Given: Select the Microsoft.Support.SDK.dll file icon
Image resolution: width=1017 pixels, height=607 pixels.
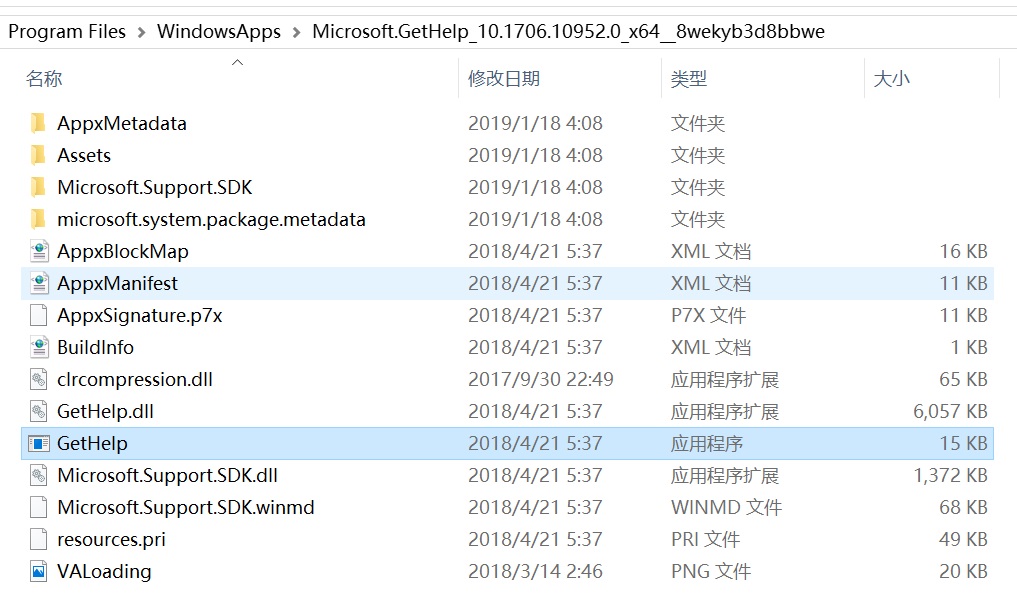Looking at the screenshot, I should pos(38,475).
